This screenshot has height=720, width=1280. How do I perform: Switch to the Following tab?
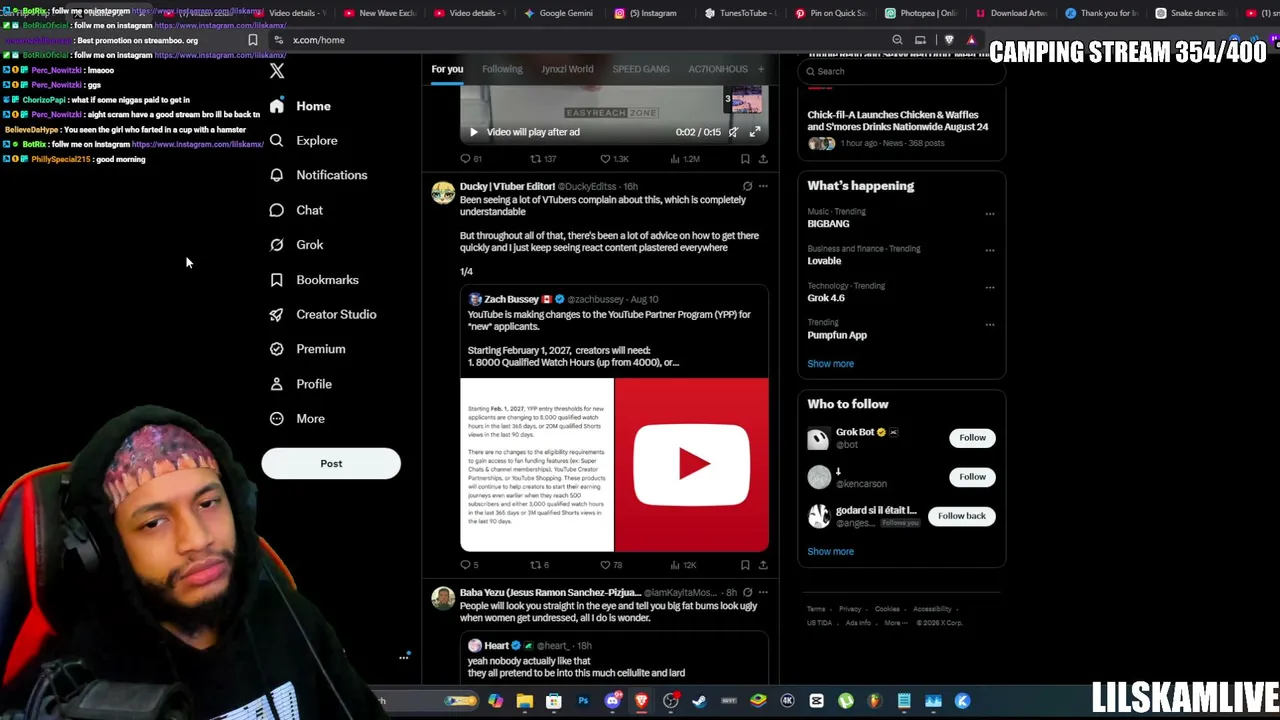click(502, 69)
